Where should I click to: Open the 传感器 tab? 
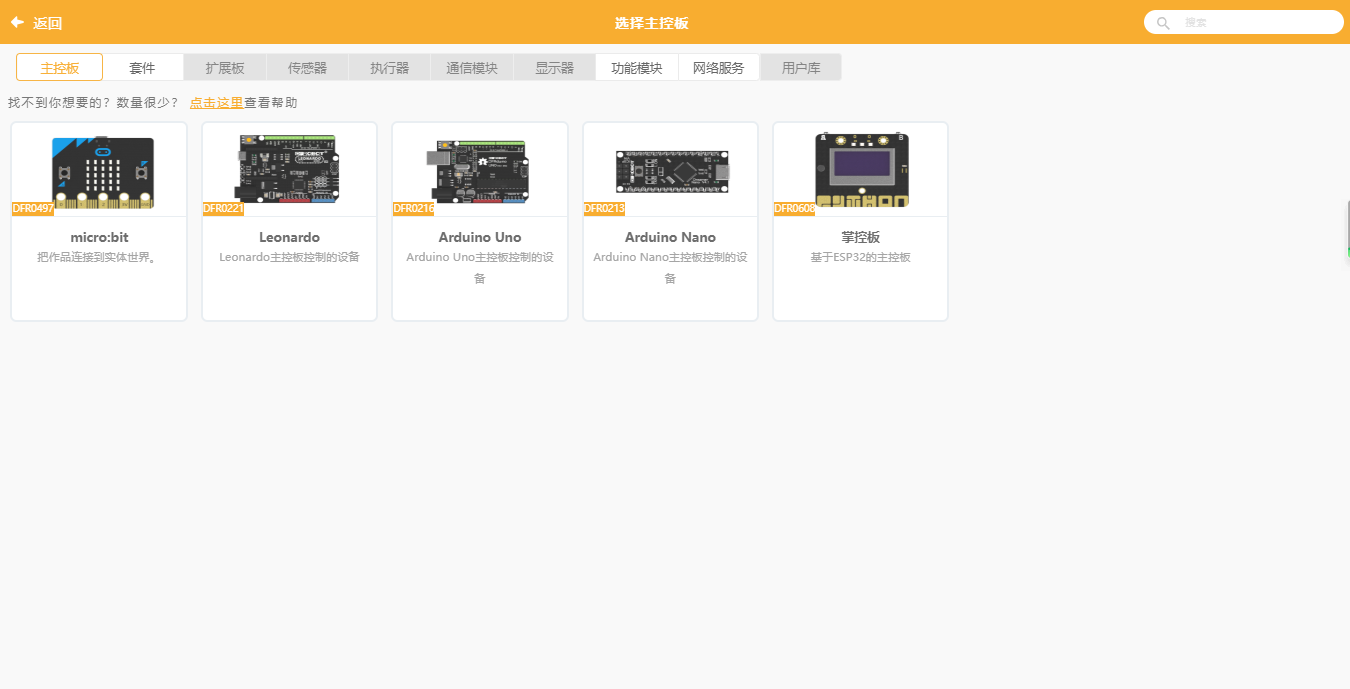[x=307, y=67]
